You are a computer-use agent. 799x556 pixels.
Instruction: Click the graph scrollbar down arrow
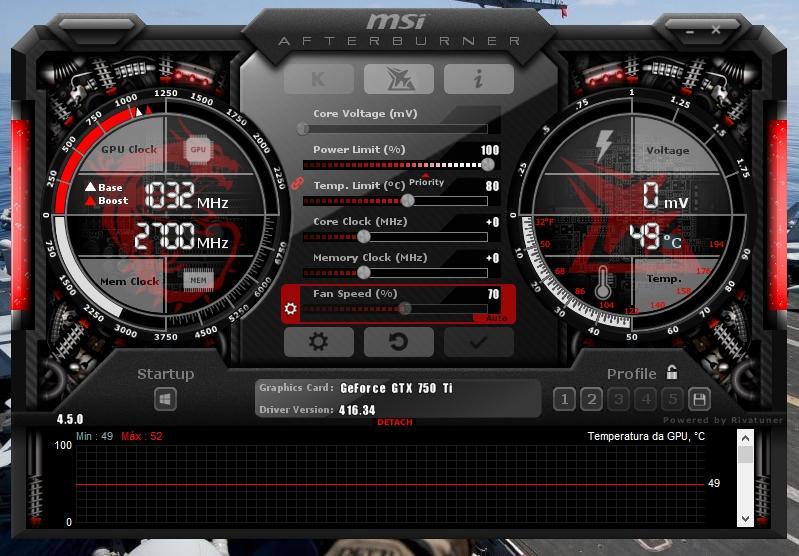pos(745,519)
